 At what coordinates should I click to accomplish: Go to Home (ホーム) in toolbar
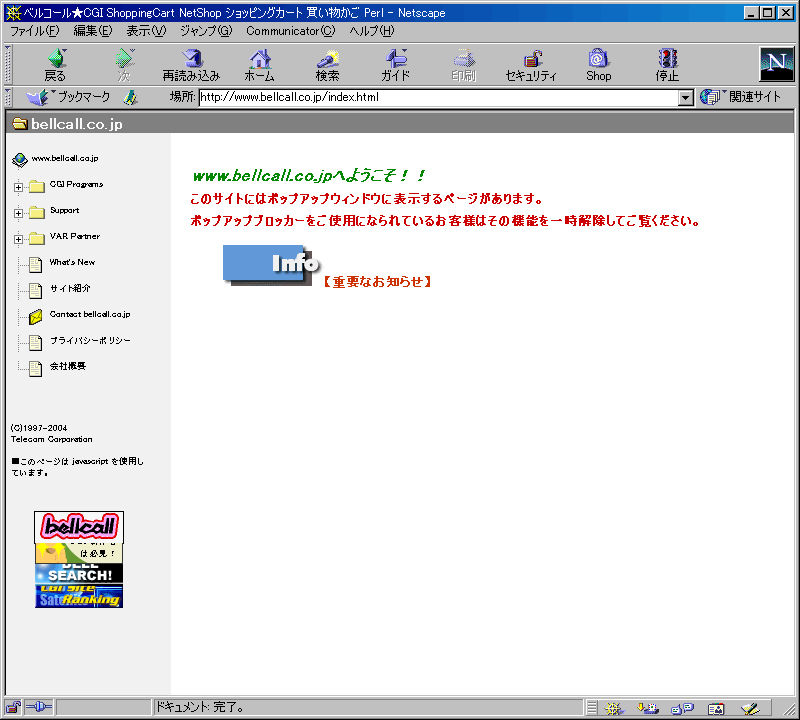(260, 65)
